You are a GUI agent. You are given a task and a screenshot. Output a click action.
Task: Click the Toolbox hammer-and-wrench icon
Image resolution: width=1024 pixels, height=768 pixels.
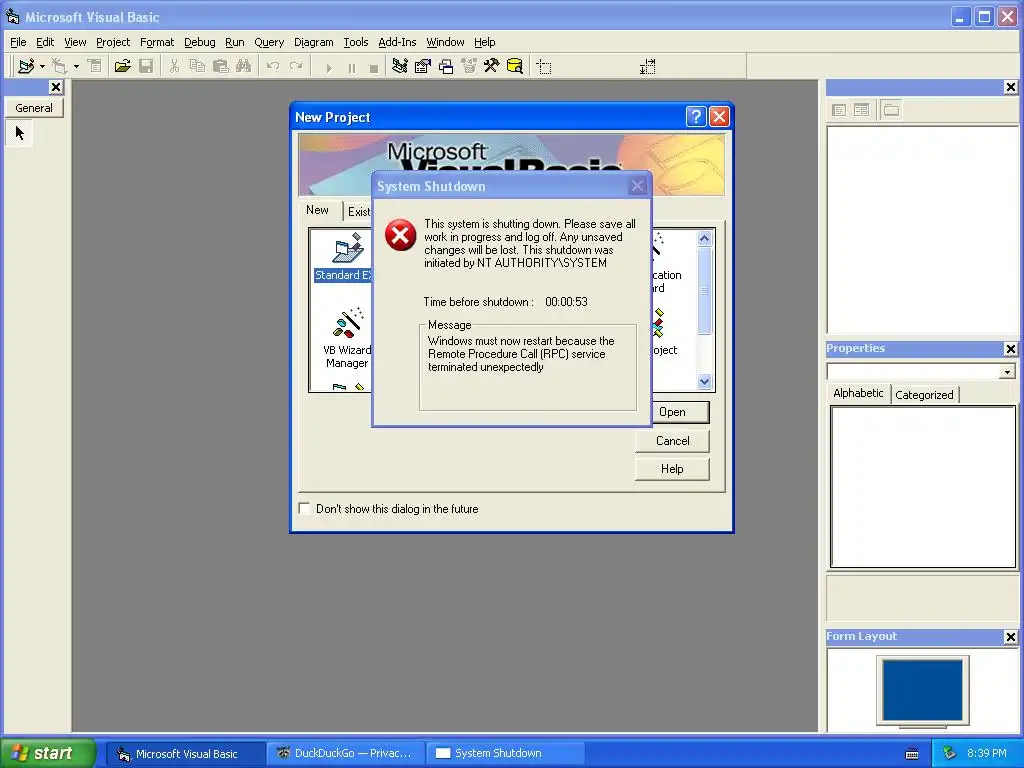click(x=491, y=66)
